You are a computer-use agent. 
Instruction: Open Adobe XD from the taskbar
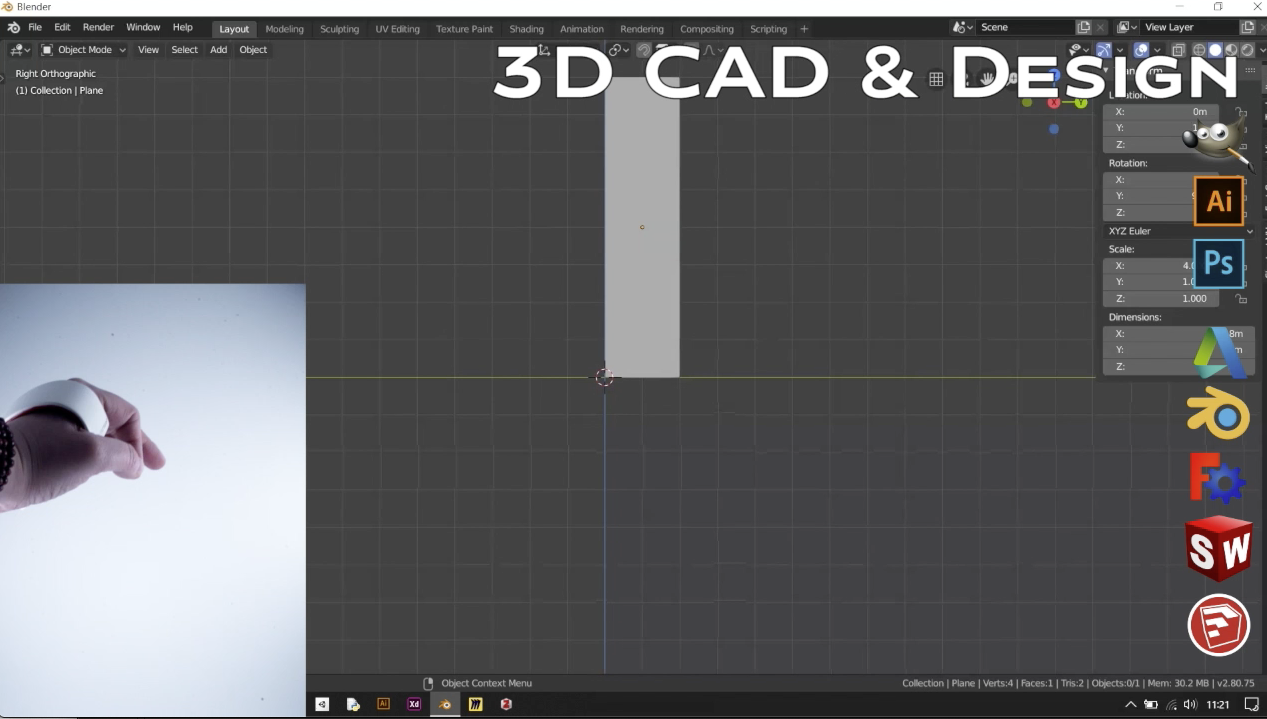(x=414, y=704)
